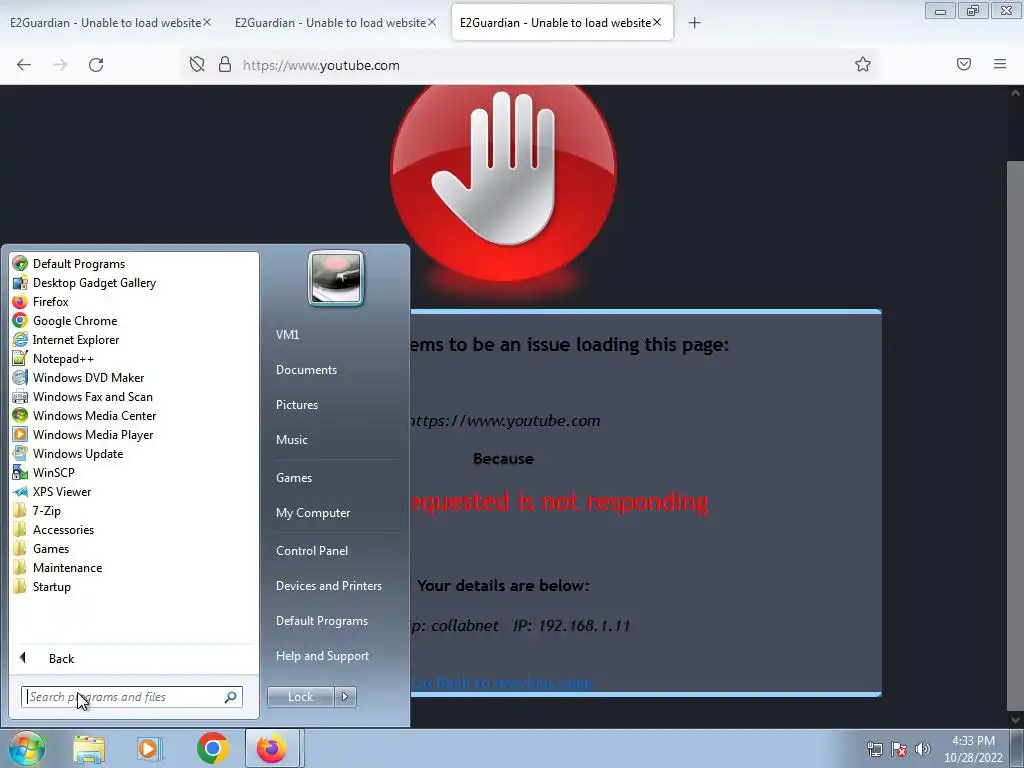Open Control Panel
Viewport: 1024px width, 768px height.
[312, 551]
